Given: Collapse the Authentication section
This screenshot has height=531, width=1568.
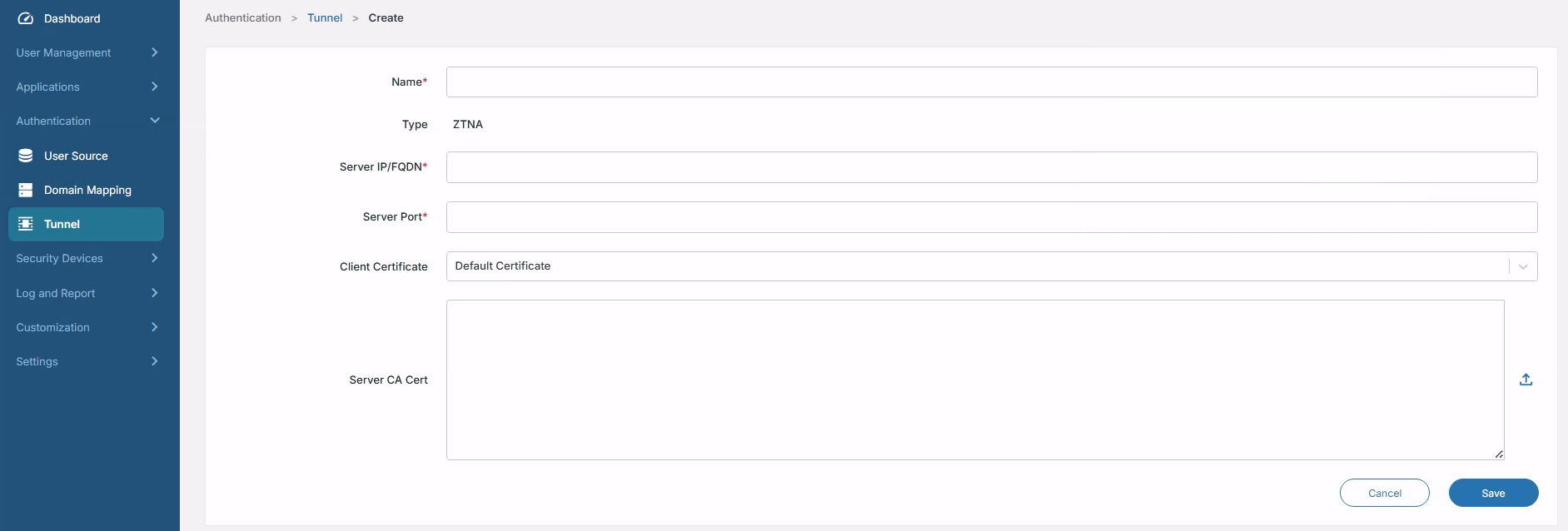Looking at the screenshot, I should pyautogui.click(x=154, y=121).
